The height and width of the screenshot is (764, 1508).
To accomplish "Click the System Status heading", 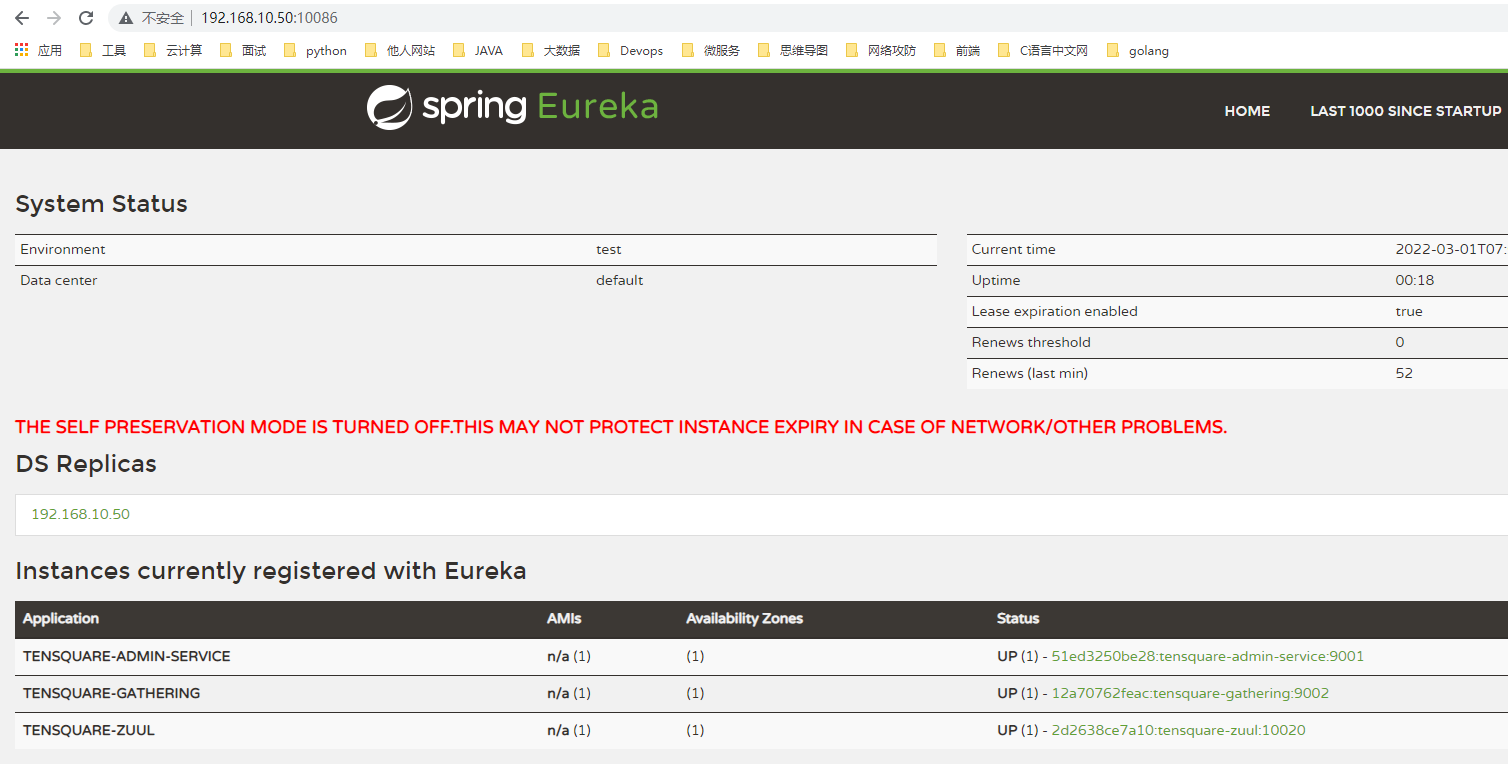I will click(x=102, y=204).
